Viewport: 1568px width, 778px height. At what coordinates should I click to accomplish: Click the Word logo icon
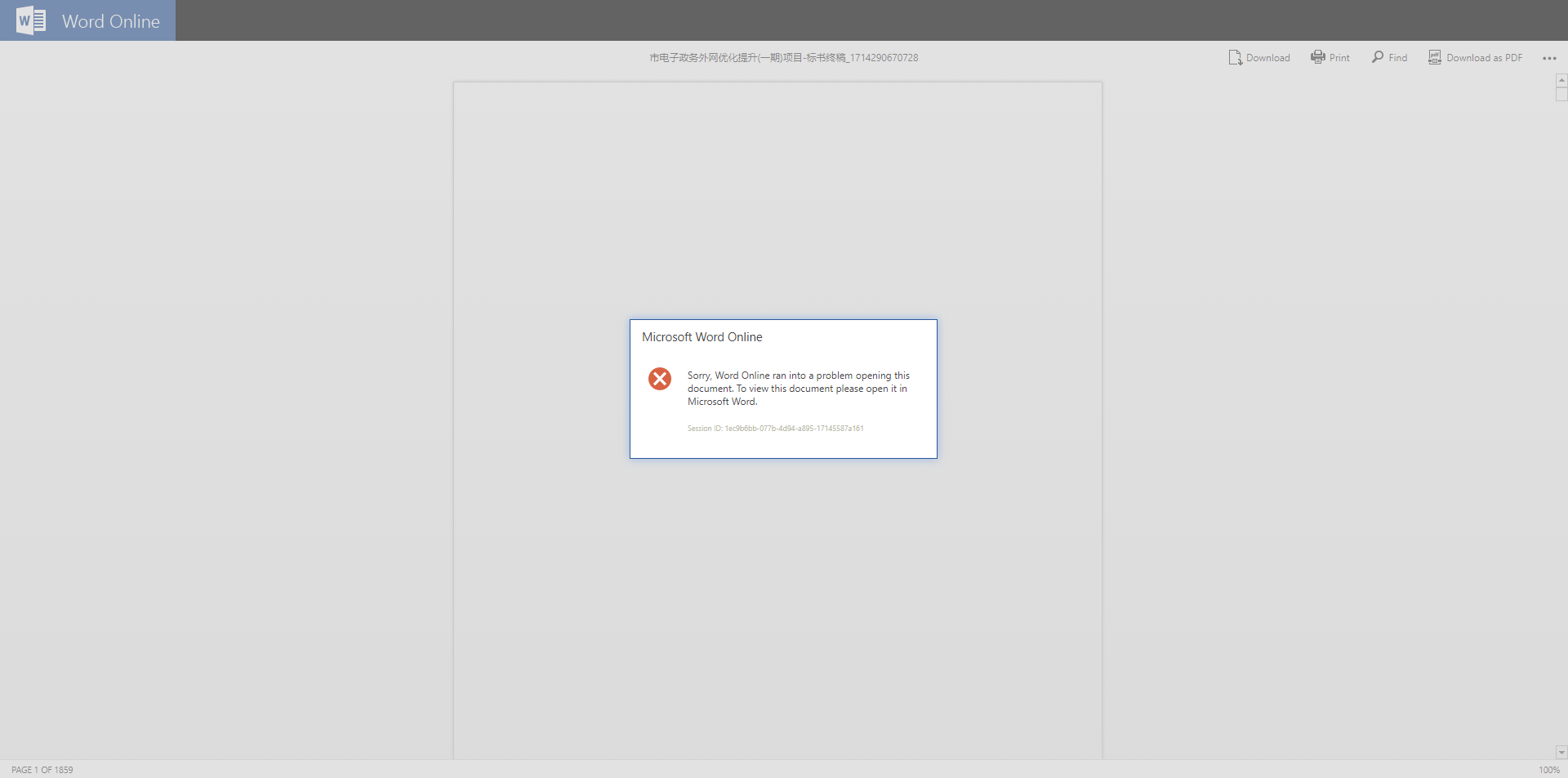click(x=31, y=20)
